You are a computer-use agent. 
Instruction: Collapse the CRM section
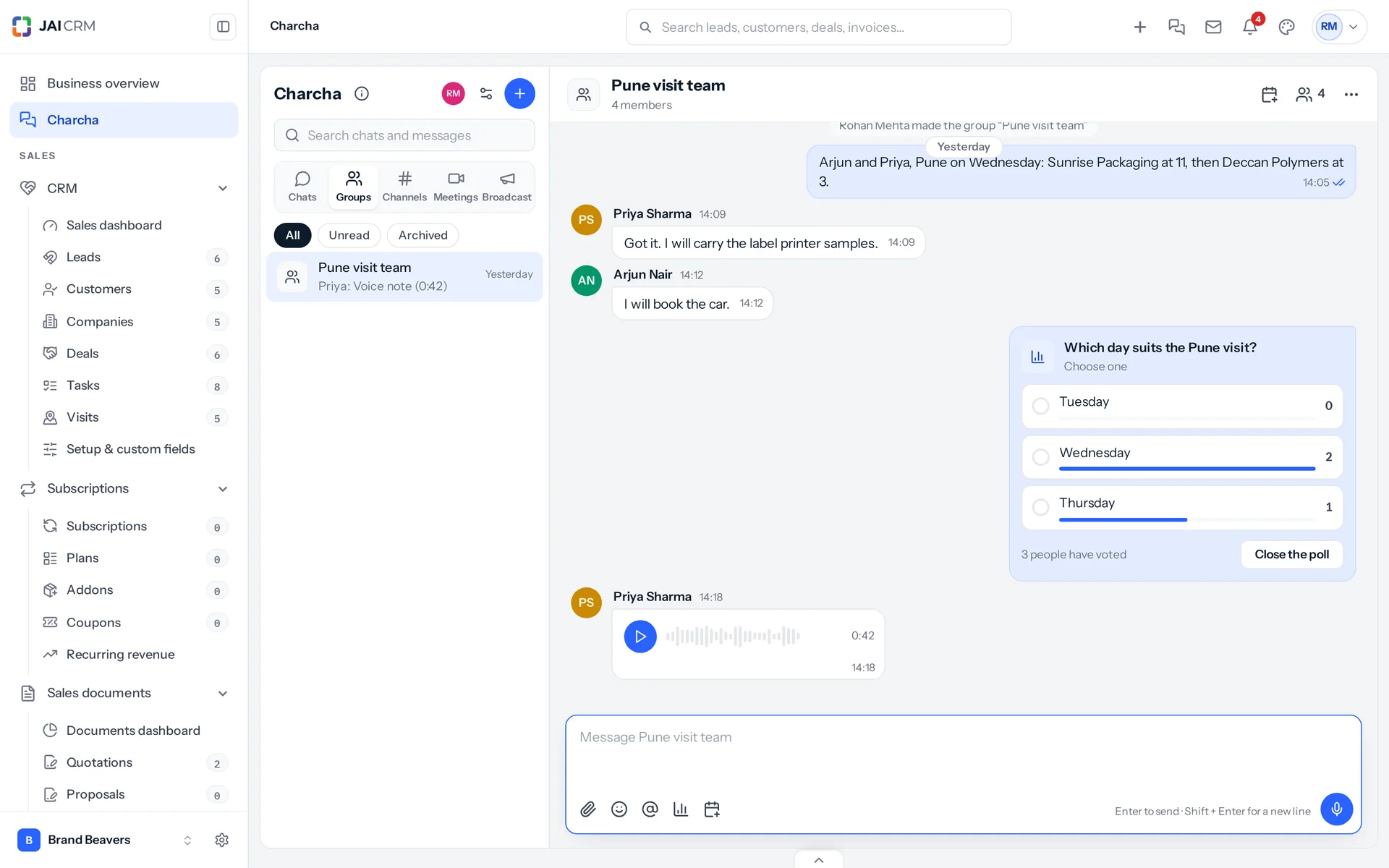click(x=223, y=188)
